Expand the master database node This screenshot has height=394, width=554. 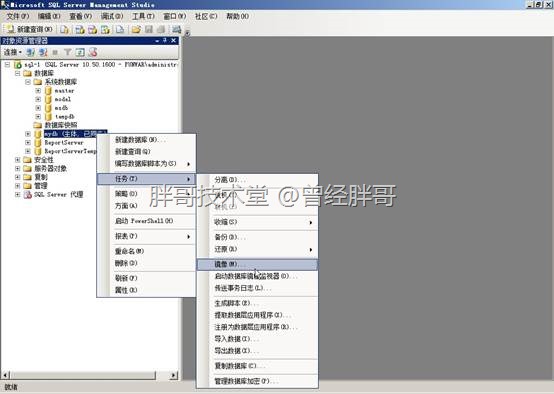coord(38,90)
